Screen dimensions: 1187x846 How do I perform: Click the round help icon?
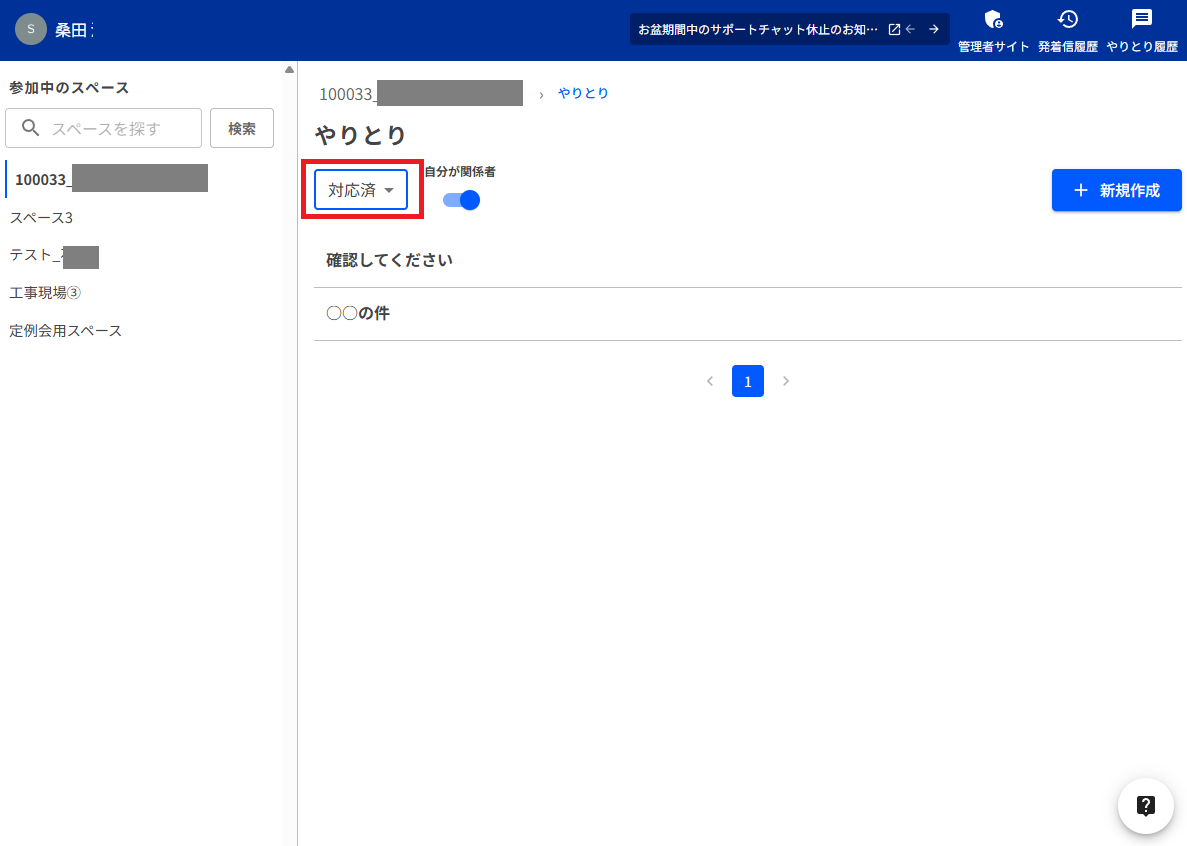[x=1145, y=805]
